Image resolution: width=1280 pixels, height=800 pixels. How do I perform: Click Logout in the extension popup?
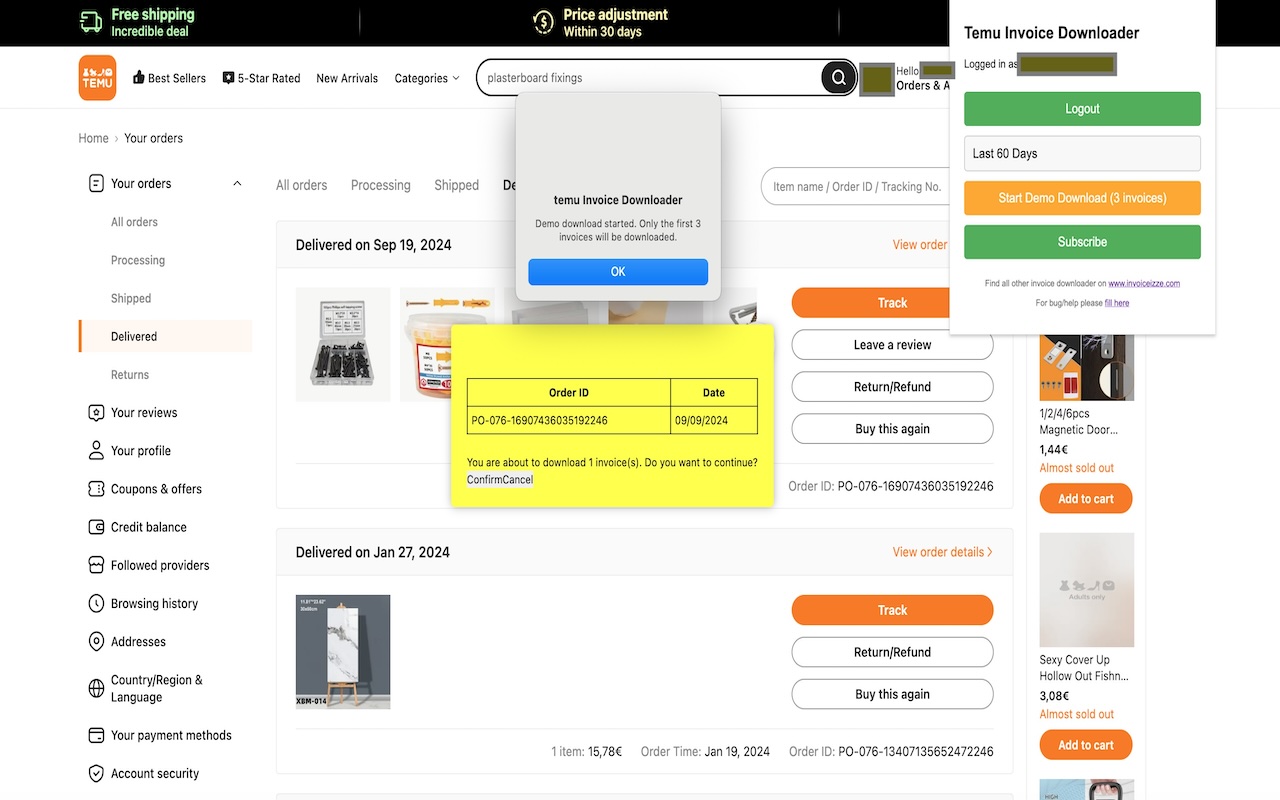[1082, 109]
